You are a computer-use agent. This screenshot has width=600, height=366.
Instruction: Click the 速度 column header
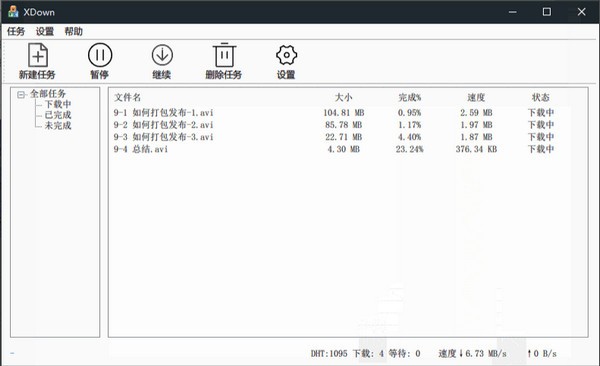click(x=476, y=98)
